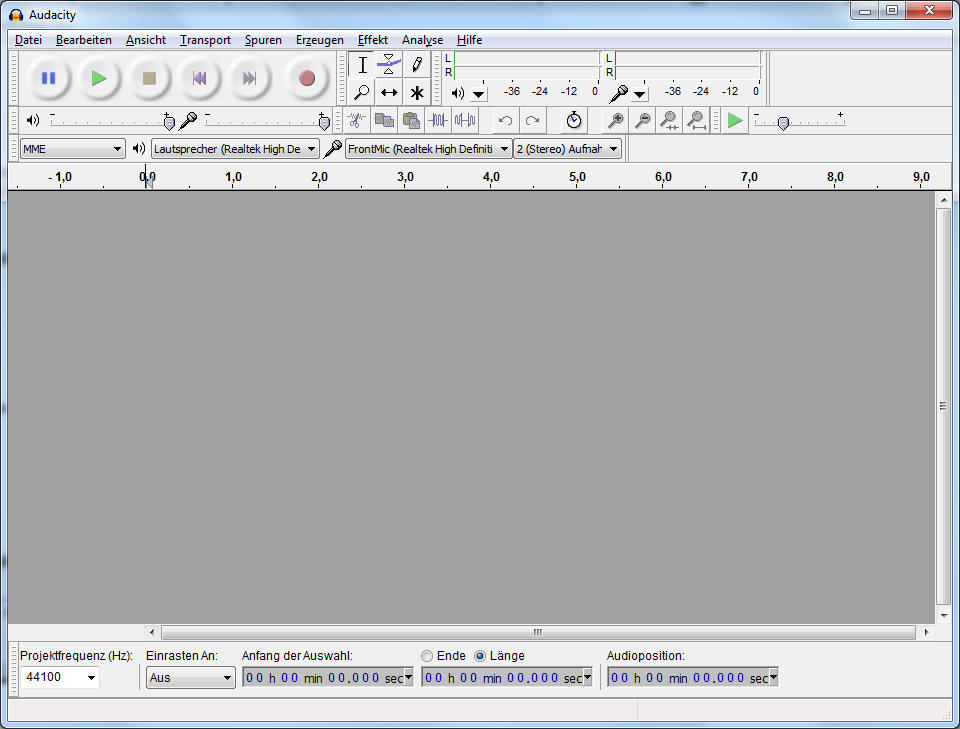Select the Envelope tool
Image resolution: width=960 pixels, height=729 pixels.
pyautogui.click(x=389, y=64)
